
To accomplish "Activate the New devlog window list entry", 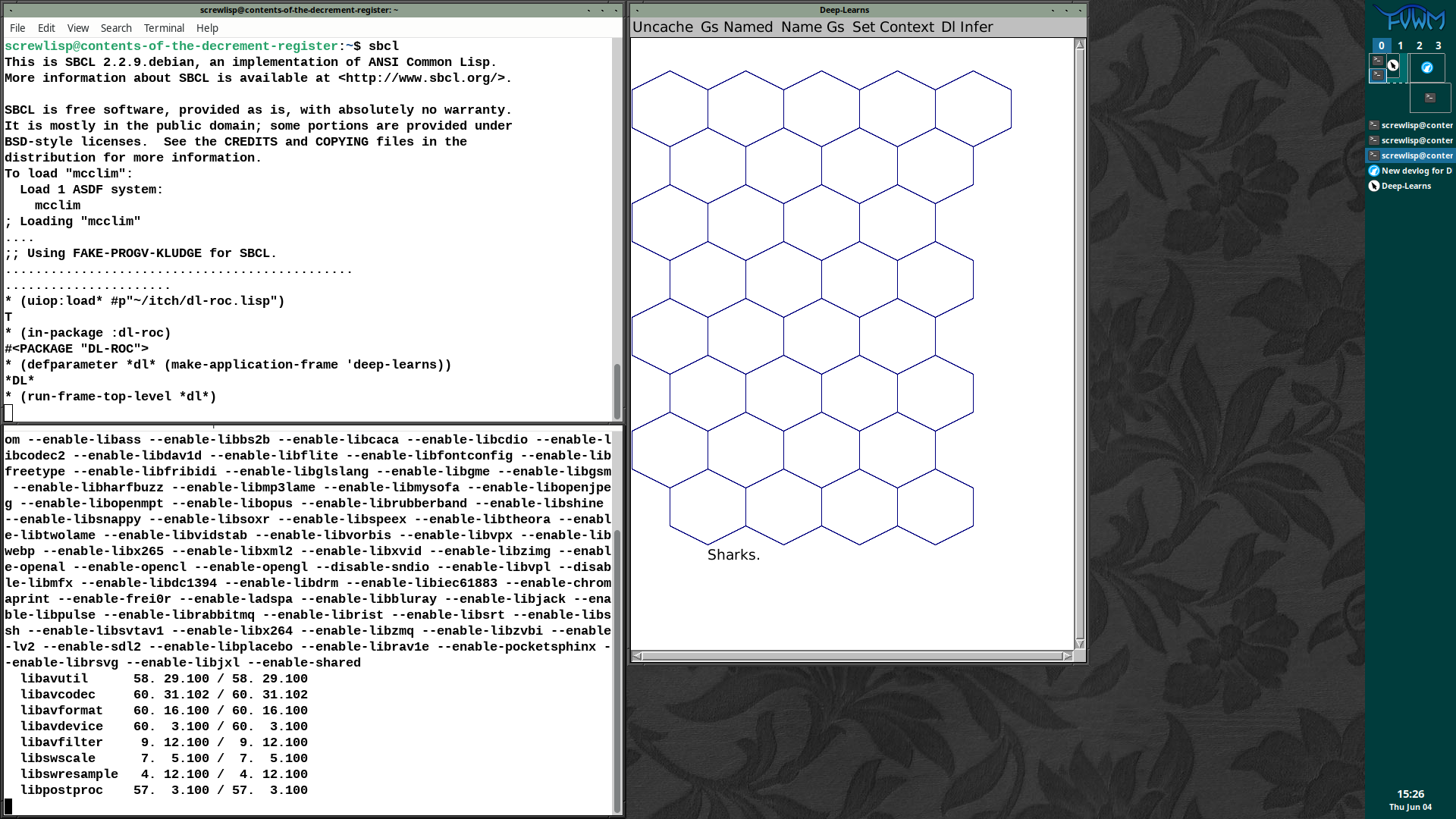I will point(1410,171).
